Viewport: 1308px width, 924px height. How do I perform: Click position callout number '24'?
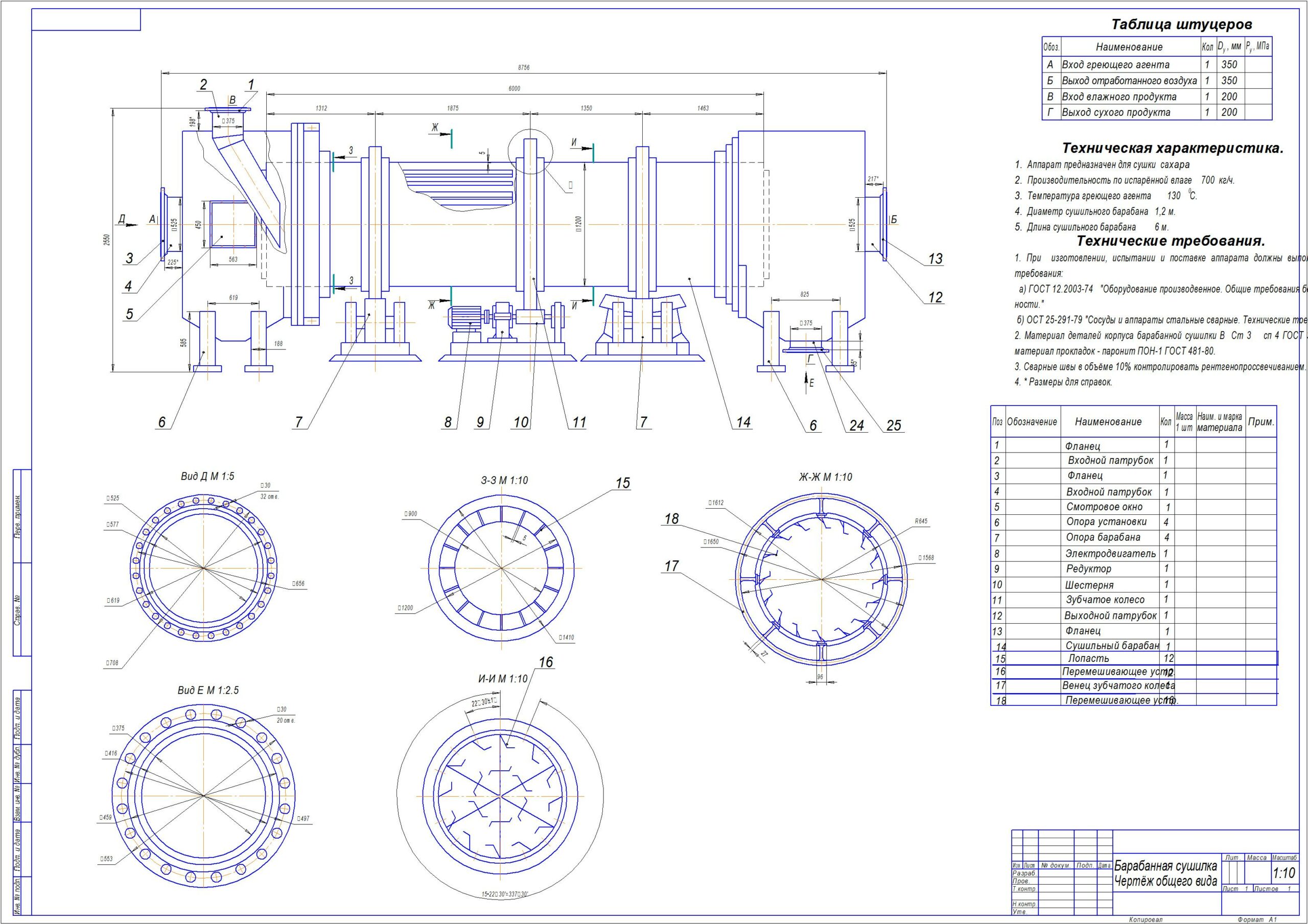[x=857, y=425]
